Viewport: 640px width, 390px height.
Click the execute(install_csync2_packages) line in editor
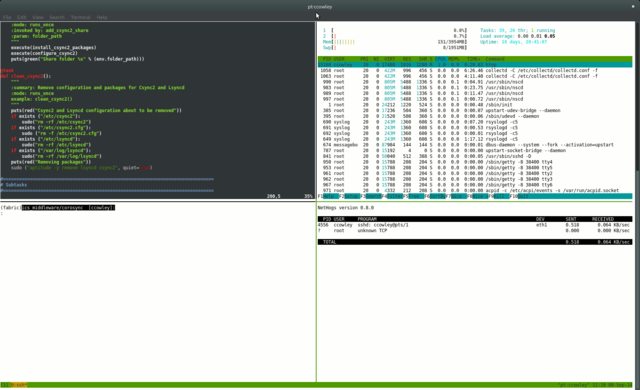pos(53,48)
